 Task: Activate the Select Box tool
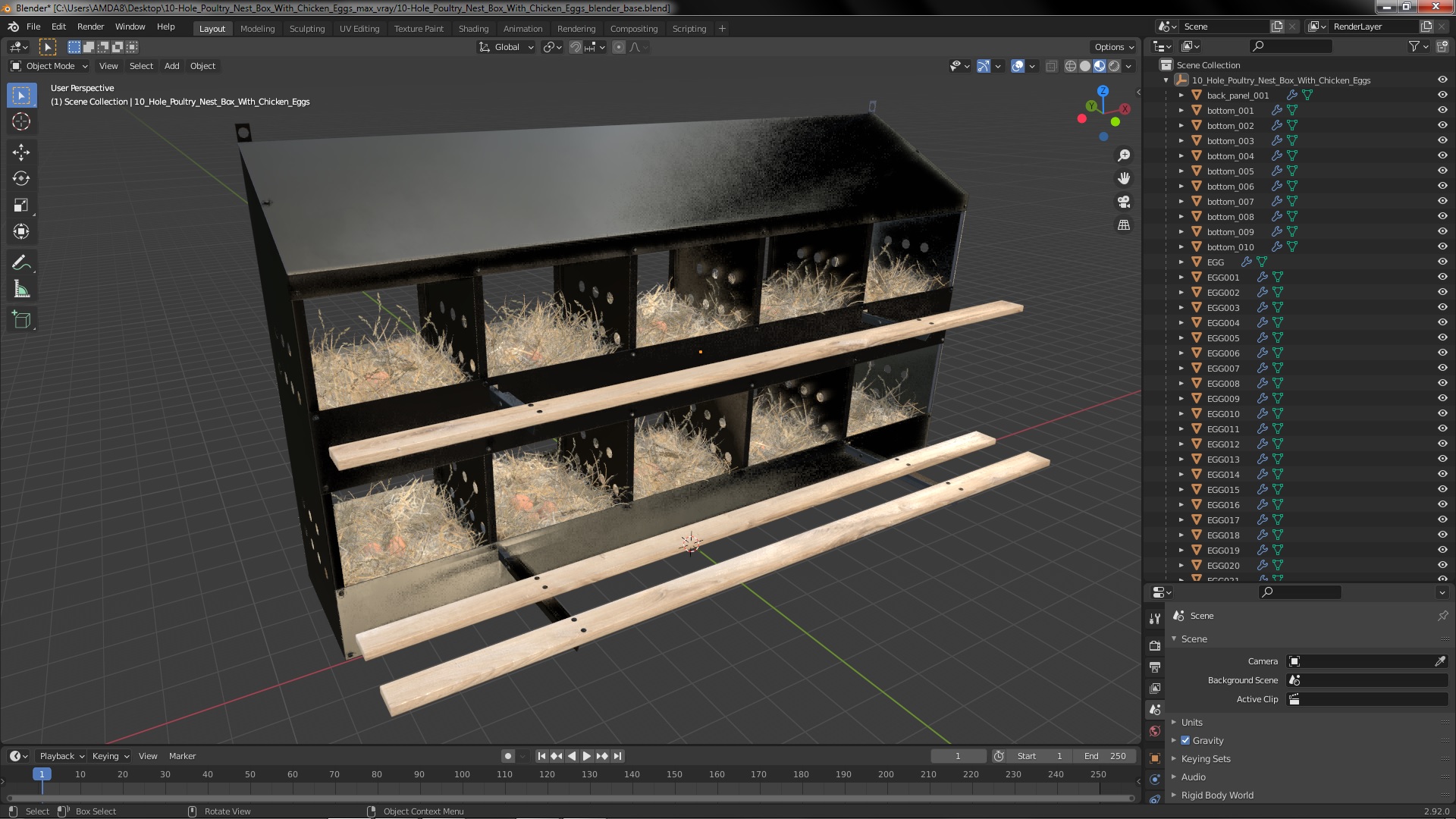tap(21, 96)
